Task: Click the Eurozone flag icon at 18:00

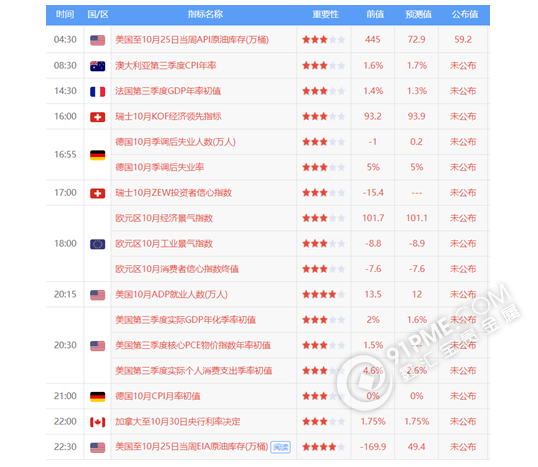Action: [97, 244]
